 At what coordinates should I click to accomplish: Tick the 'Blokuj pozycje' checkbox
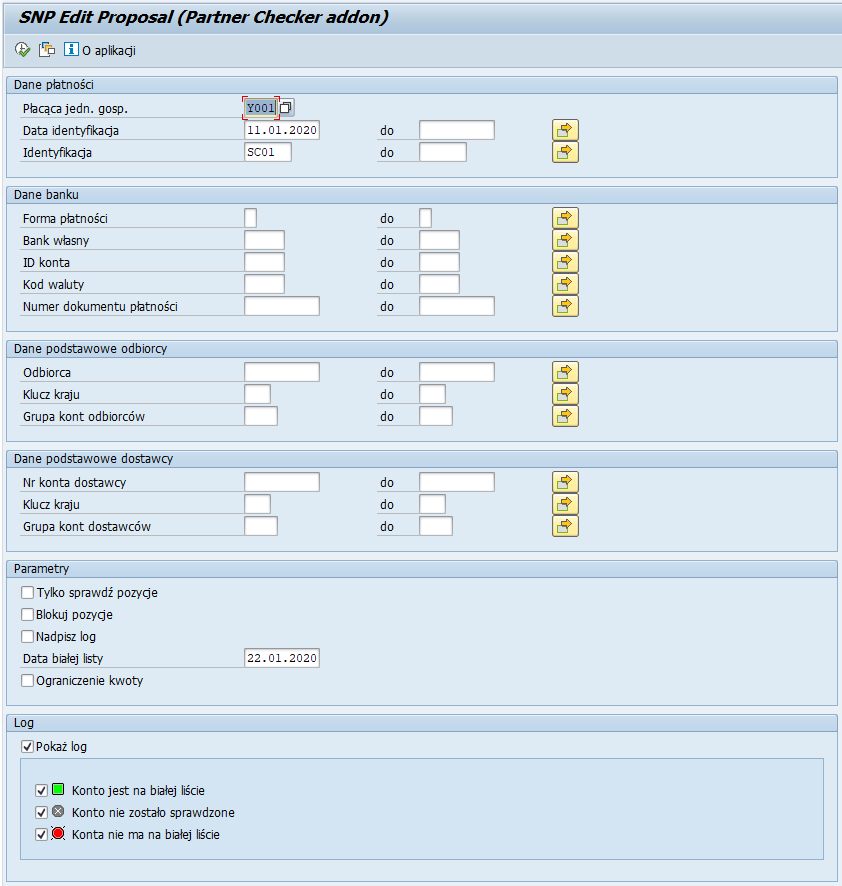28,615
